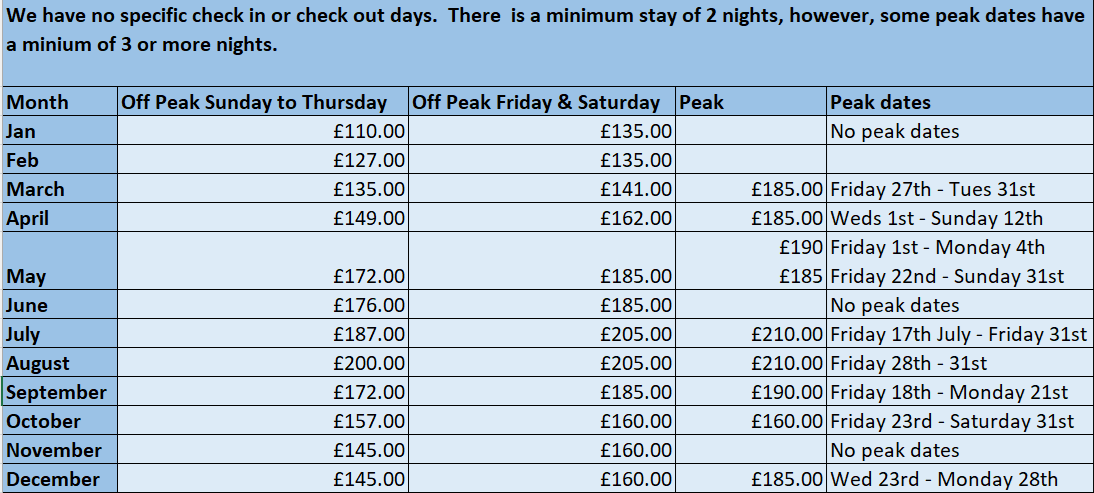This screenshot has width=1094, height=493.
Task: Click the Feb £127.00 price cell
Action: click(x=263, y=160)
